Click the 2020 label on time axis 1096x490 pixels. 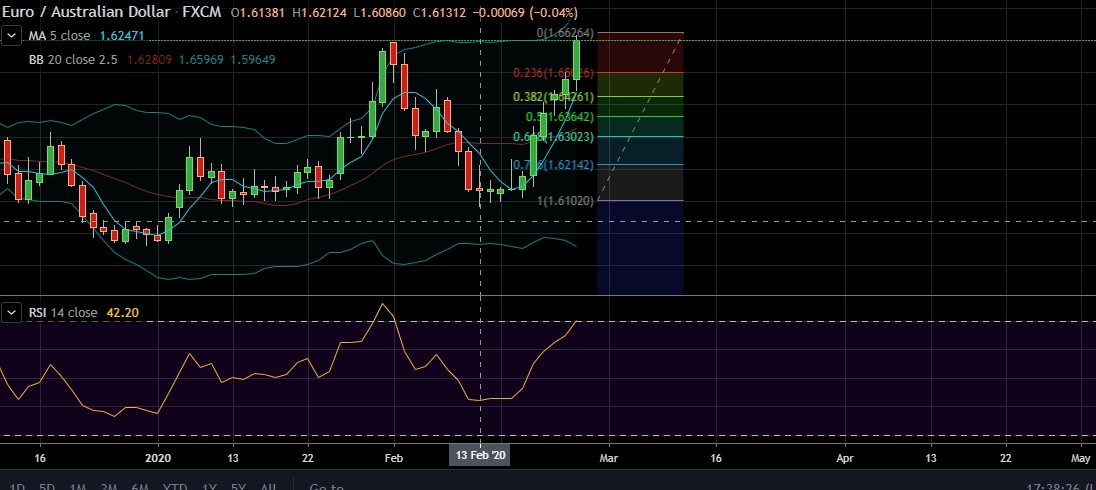point(159,459)
